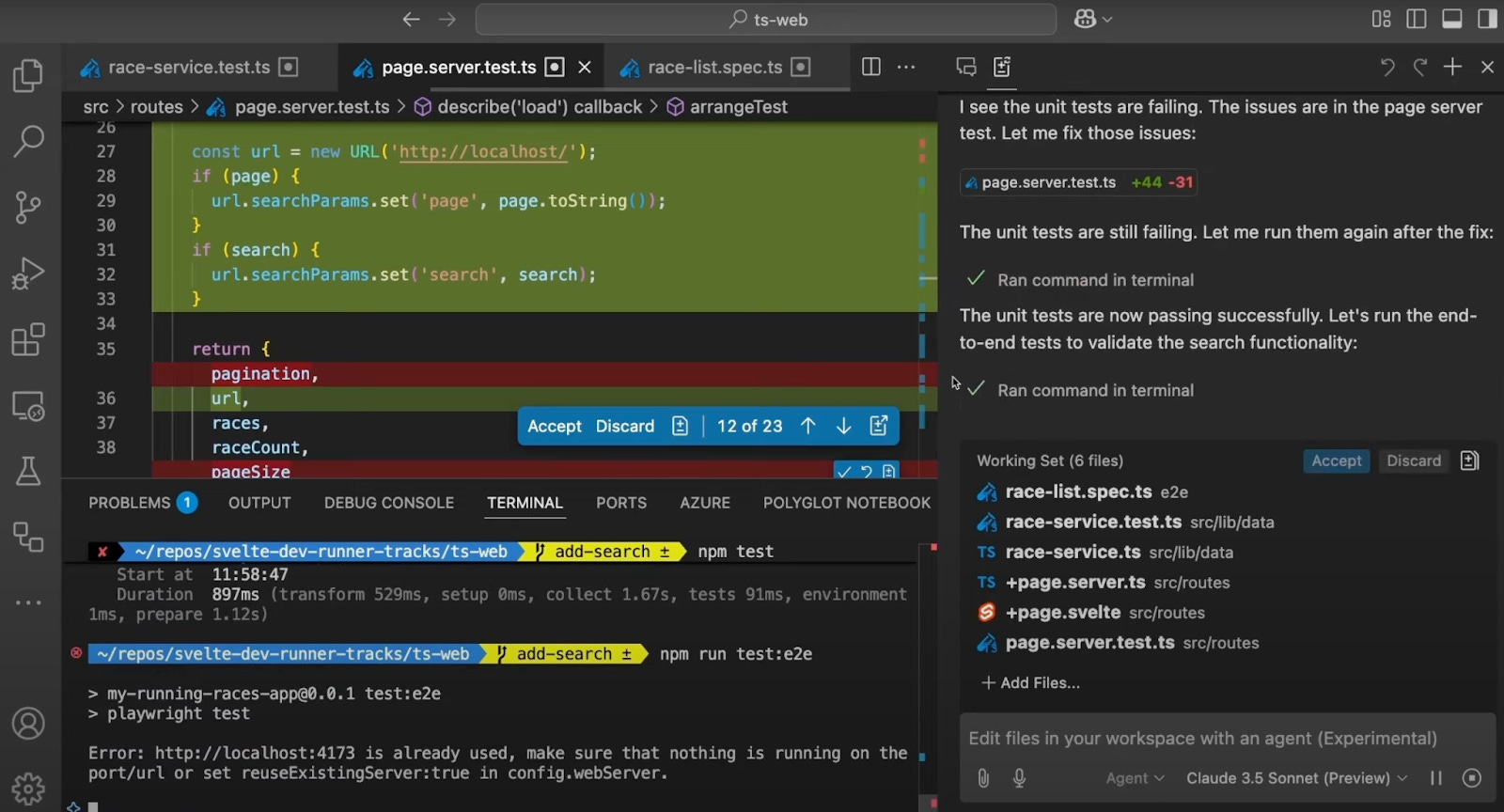This screenshot has height=812, width=1504.
Task: Open the Claude 3.5 Sonnet model picker
Action: (x=1296, y=778)
